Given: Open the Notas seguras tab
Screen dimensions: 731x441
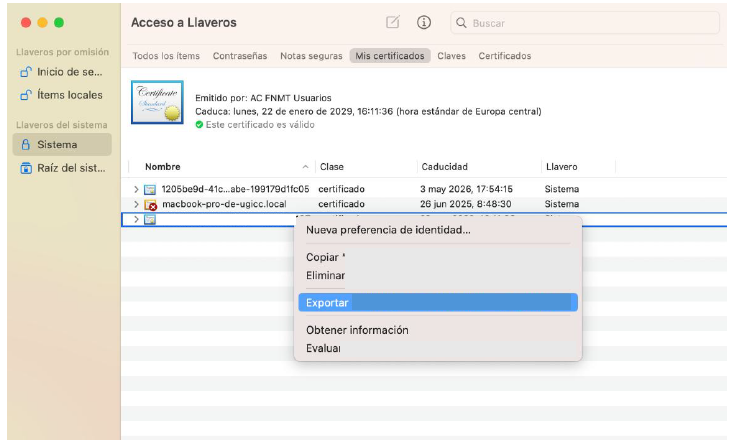Looking at the screenshot, I should pyautogui.click(x=311, y=56).
